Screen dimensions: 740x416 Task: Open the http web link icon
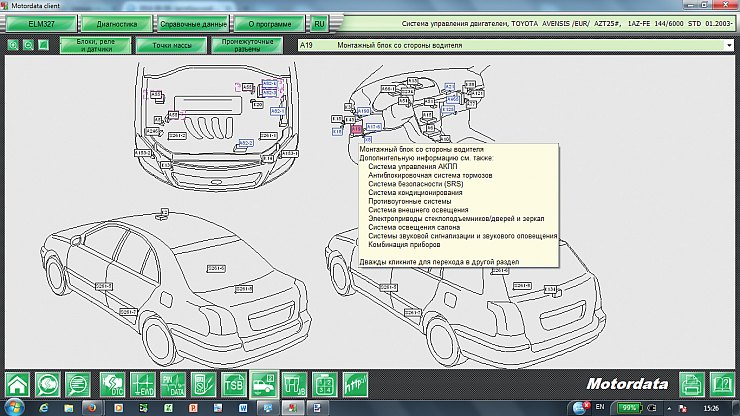[x=355, y=384]
